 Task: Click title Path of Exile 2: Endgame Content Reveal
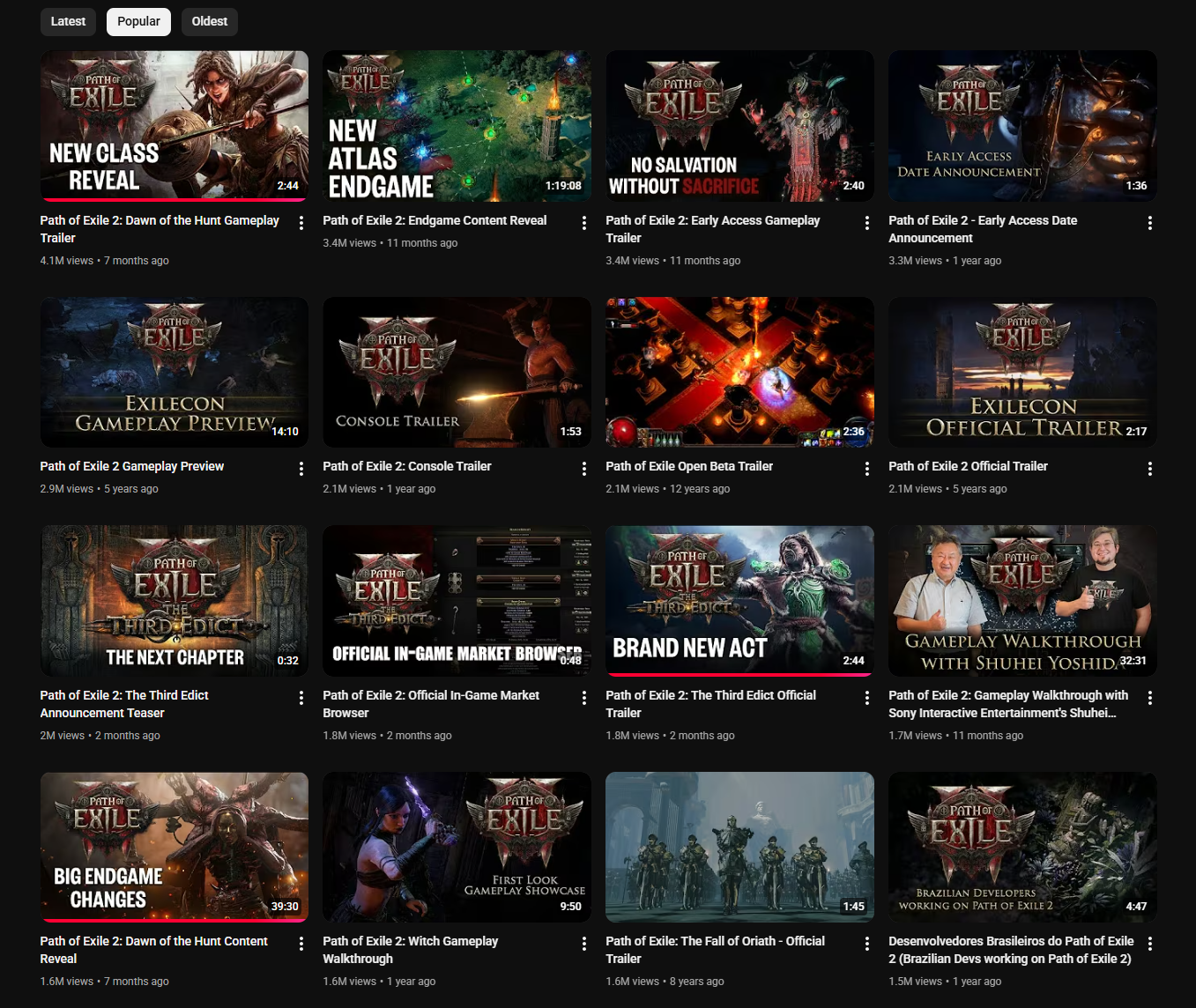[x=435, y=220]
